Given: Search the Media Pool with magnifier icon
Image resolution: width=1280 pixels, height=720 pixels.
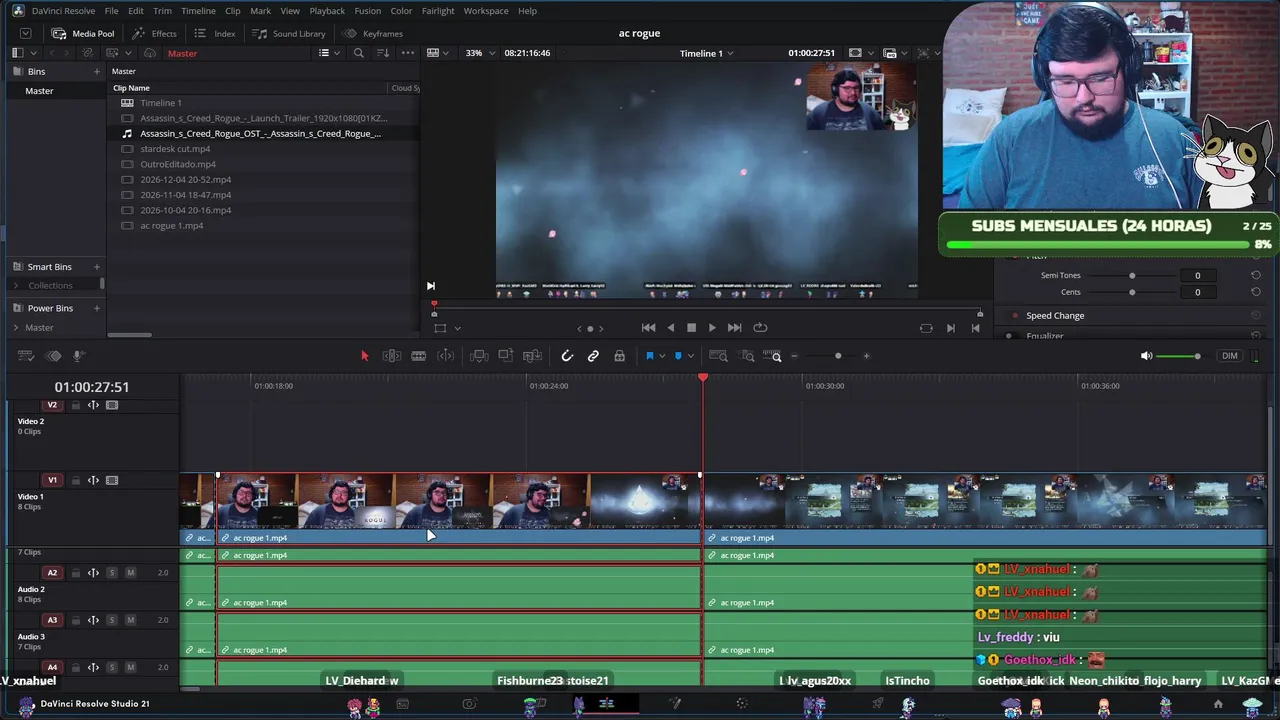Looking at the screenshot, I should 359,53.
